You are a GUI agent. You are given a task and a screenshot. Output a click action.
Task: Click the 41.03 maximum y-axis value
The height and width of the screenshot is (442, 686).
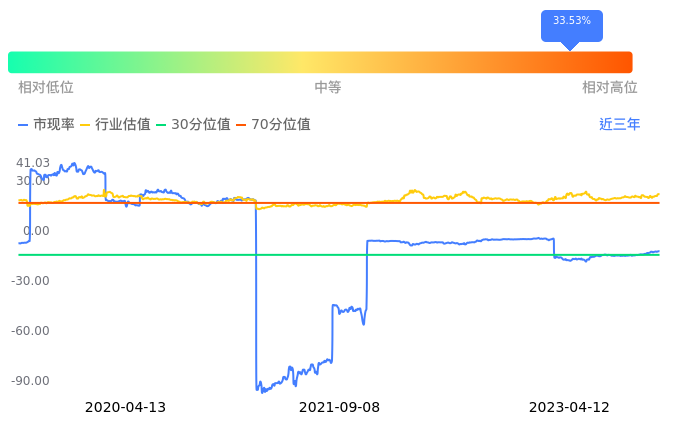[x=33, y=163]
